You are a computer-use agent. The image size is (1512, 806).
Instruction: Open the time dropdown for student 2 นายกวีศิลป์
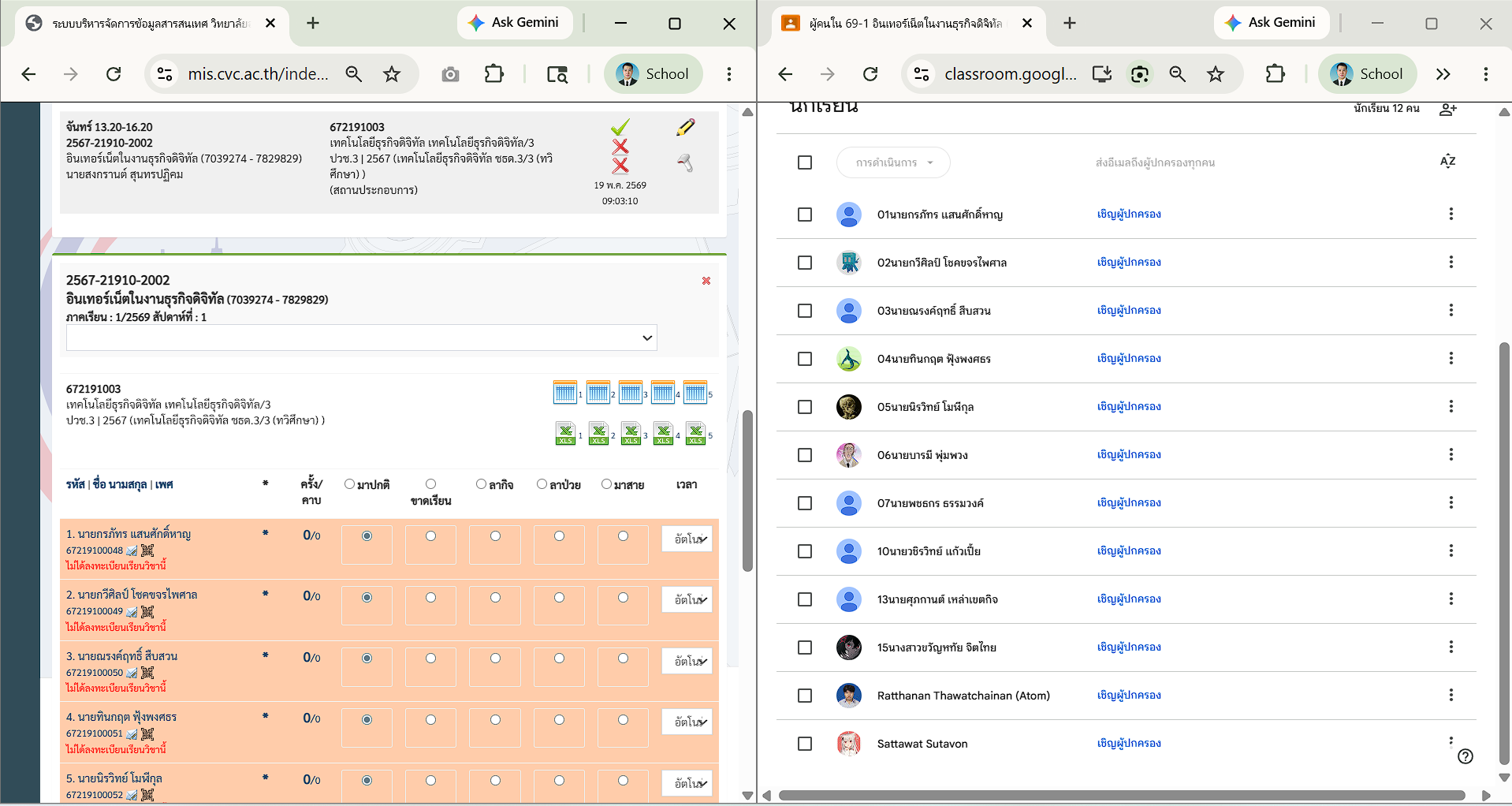687,599
